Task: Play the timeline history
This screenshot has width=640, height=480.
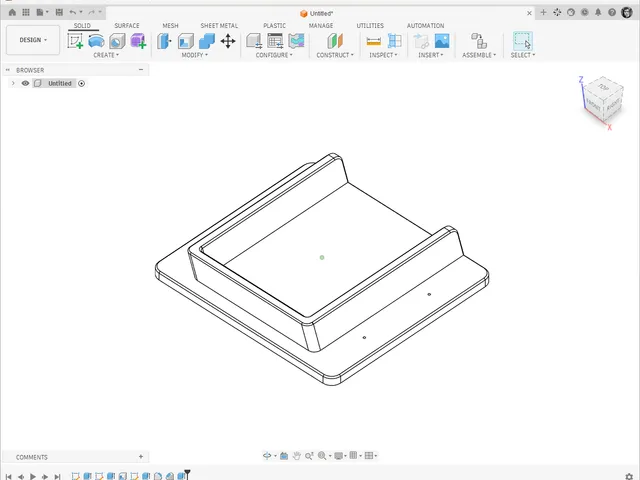Action: point(33,476)
